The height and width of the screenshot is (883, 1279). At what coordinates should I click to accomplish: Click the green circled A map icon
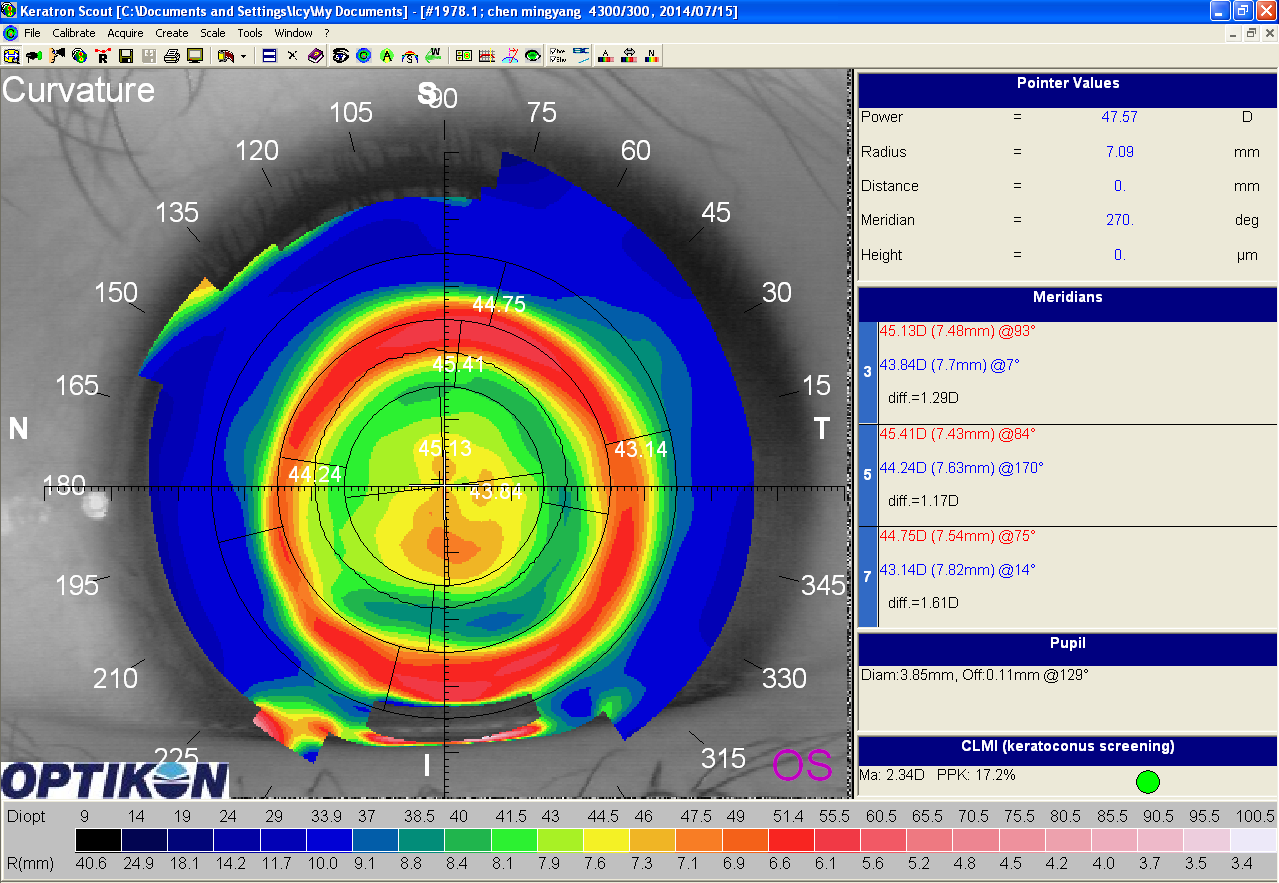point(387,55)
